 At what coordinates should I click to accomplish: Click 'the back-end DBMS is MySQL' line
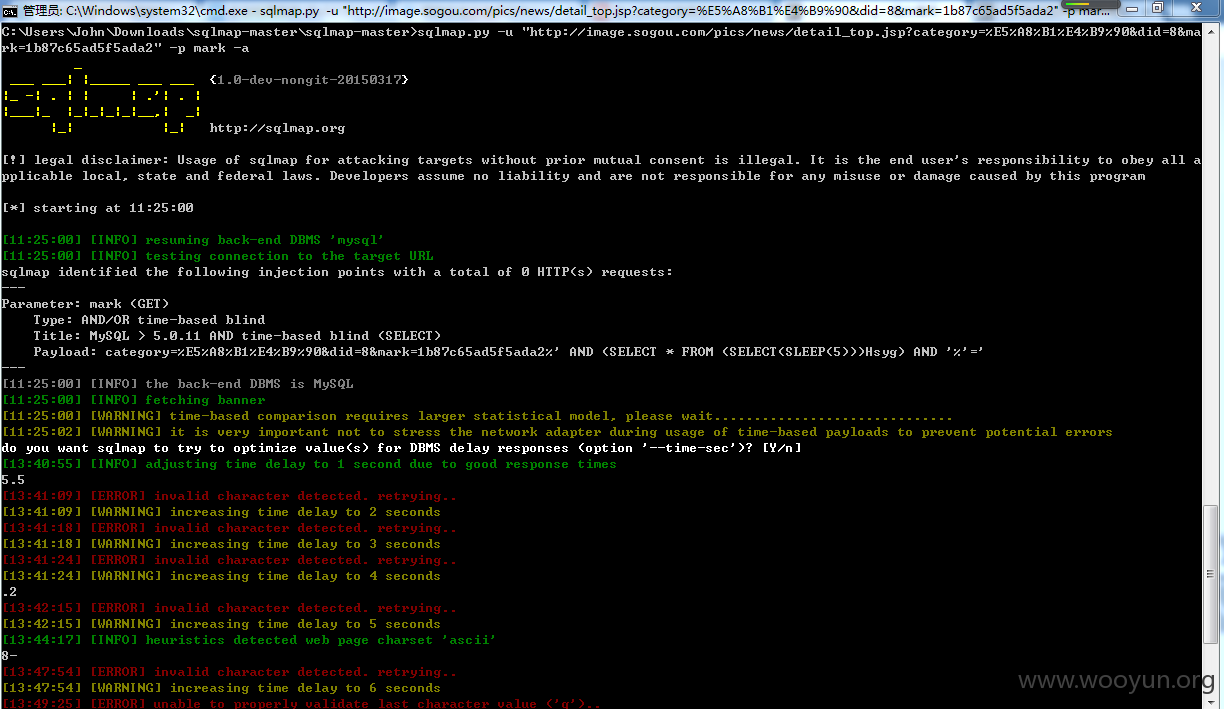coord(177,384)
